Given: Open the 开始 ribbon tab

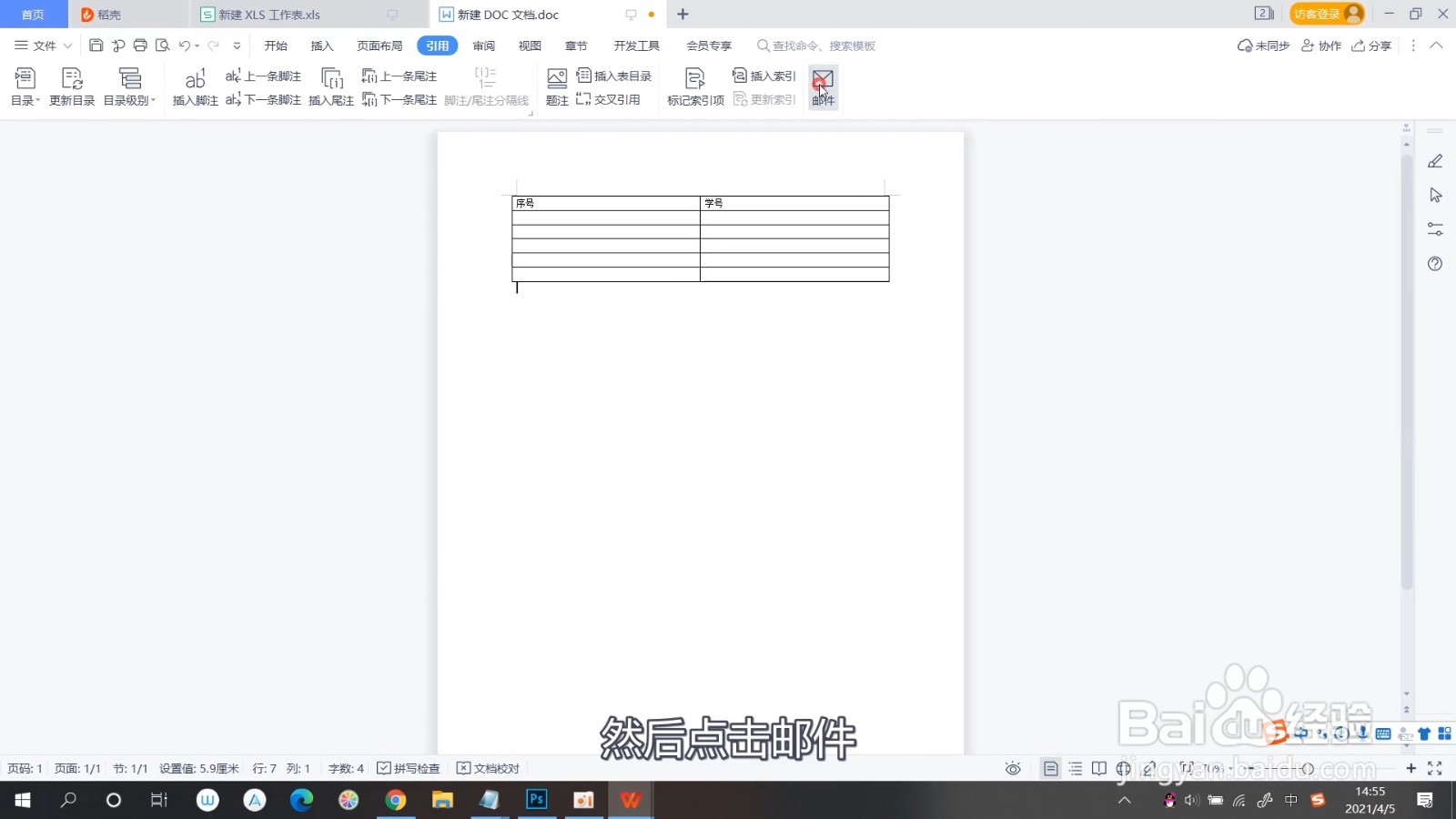Looking at the screenshot, I should point(276,45).
